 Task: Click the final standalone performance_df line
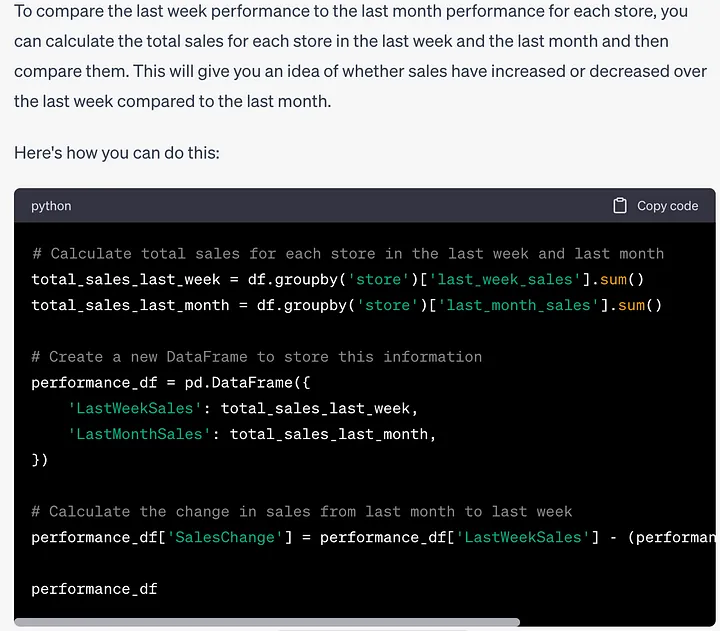click(94, 589)
